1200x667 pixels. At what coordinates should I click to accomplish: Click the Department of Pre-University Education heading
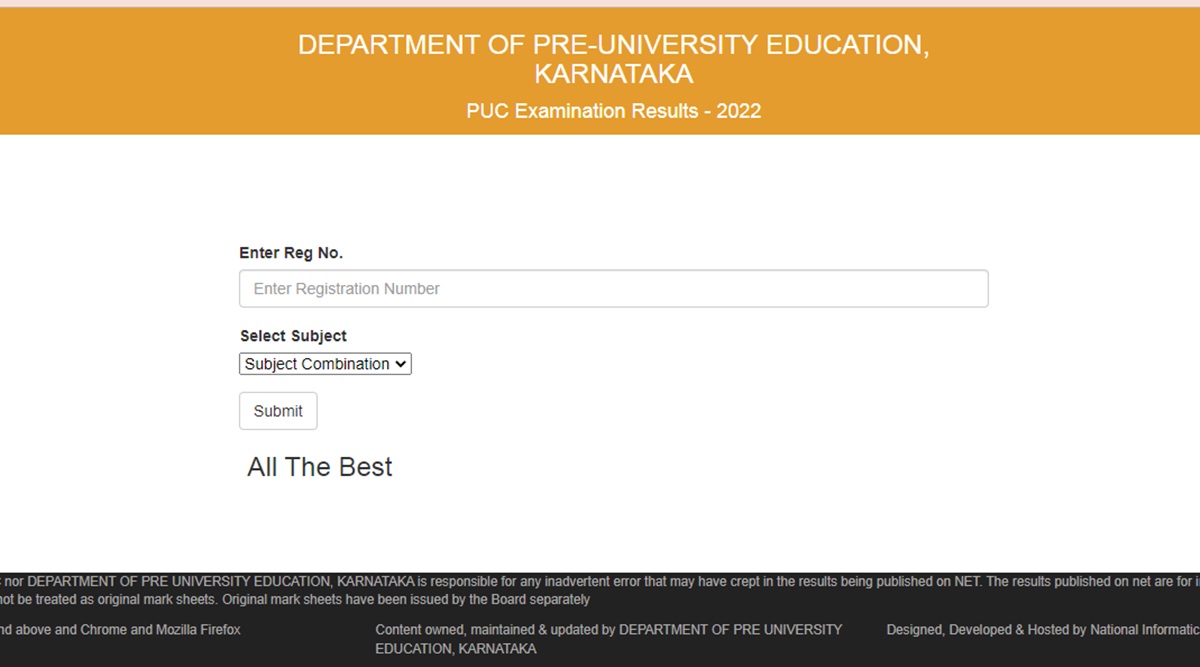[613, 46]
